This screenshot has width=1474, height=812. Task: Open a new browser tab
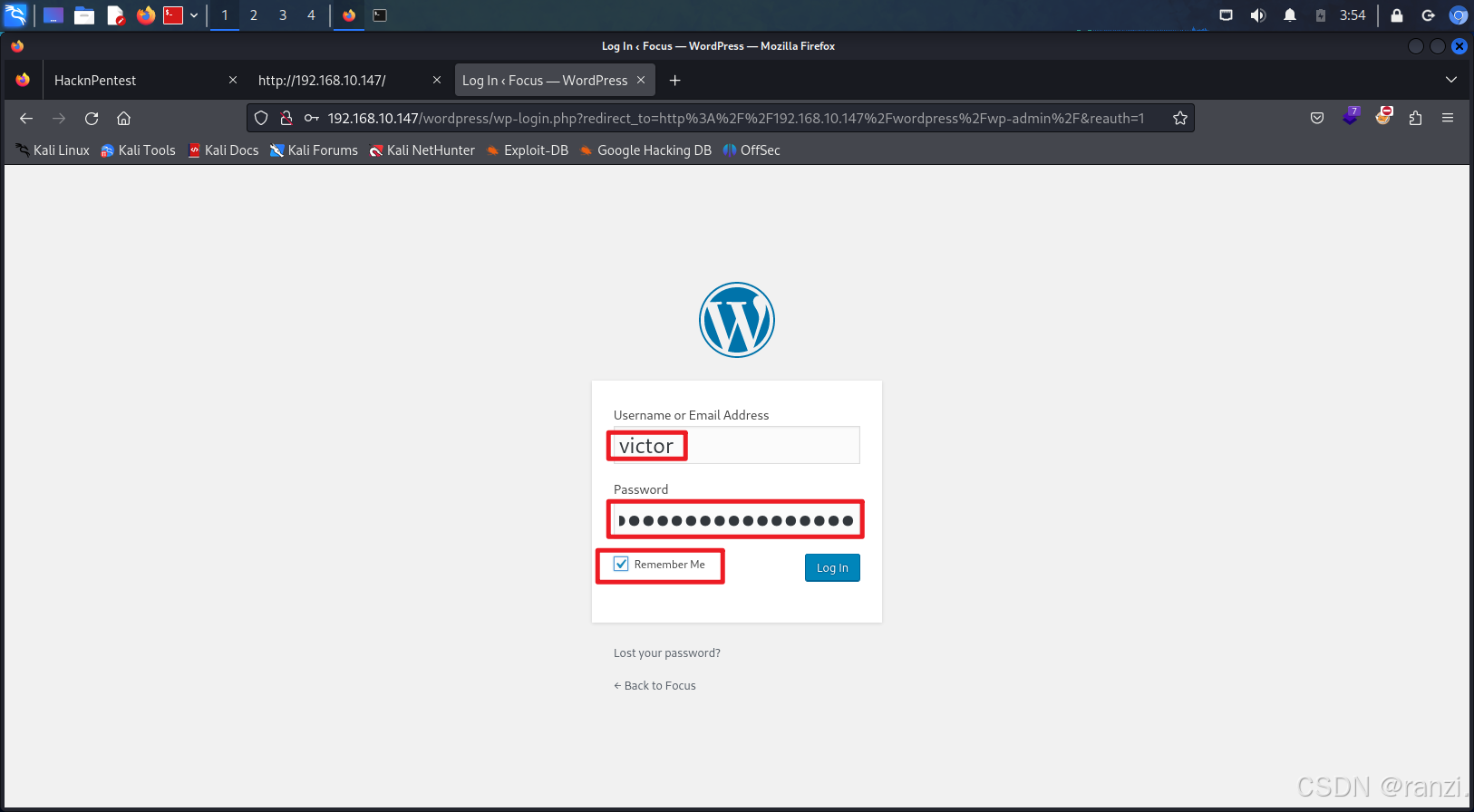pos(674,80)
